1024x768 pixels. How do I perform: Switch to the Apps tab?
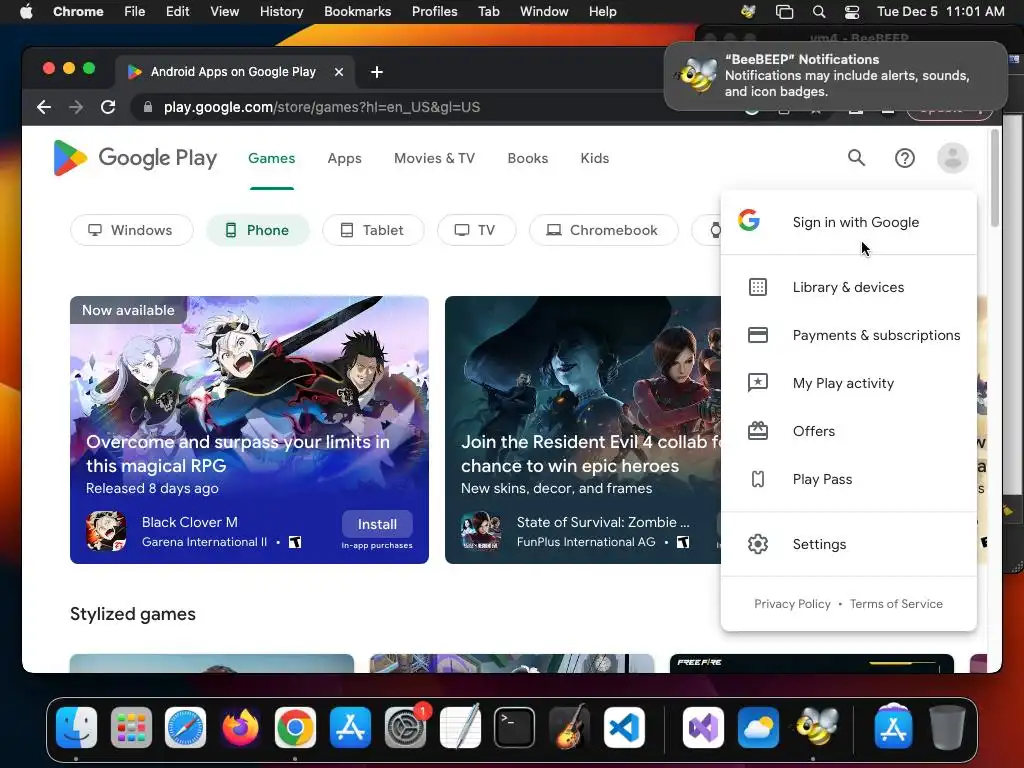coord(345,158)
